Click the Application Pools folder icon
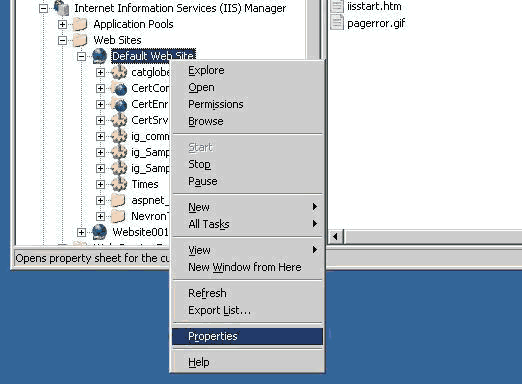Image resolution: width=522 pixels, height=384 pixels. point(80,24)
